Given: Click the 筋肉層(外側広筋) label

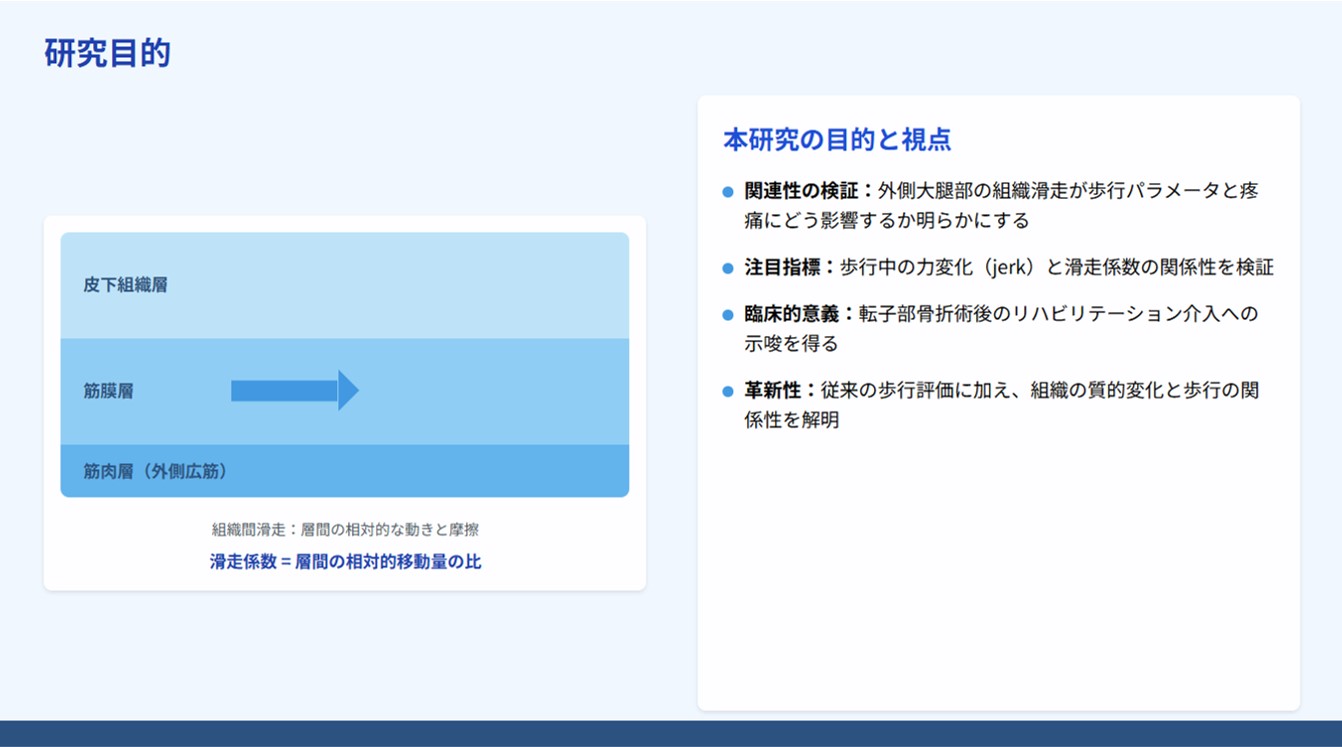Looking at the screenshot, I should pyautogui.click(x=155, y=471).
